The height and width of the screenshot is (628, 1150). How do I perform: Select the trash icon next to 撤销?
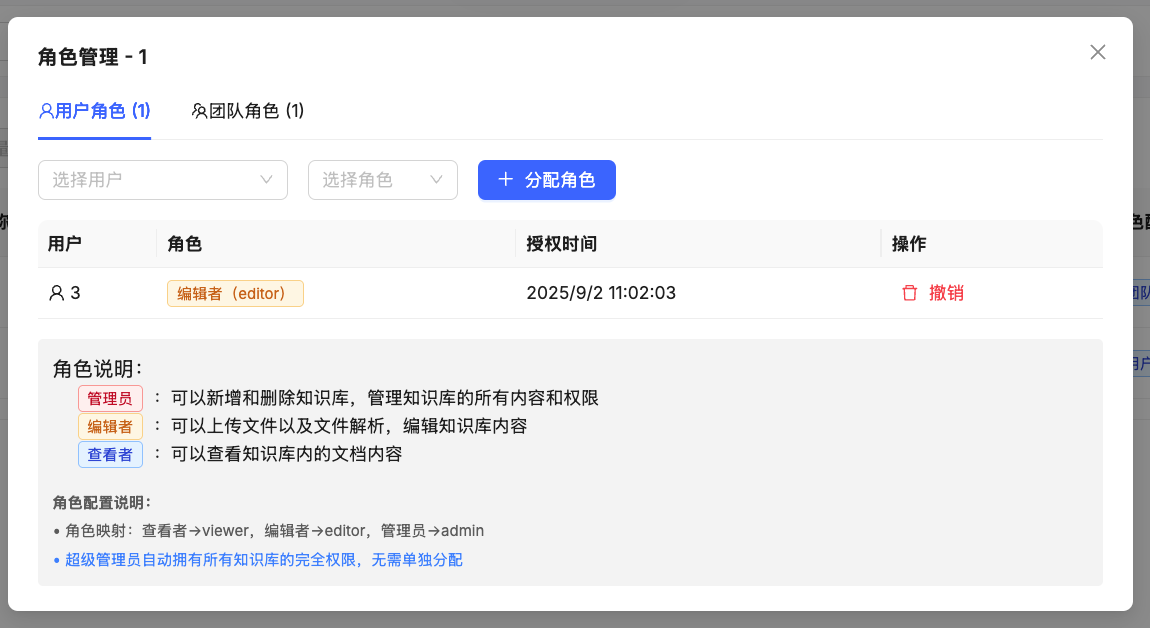[x=910, y=293]
